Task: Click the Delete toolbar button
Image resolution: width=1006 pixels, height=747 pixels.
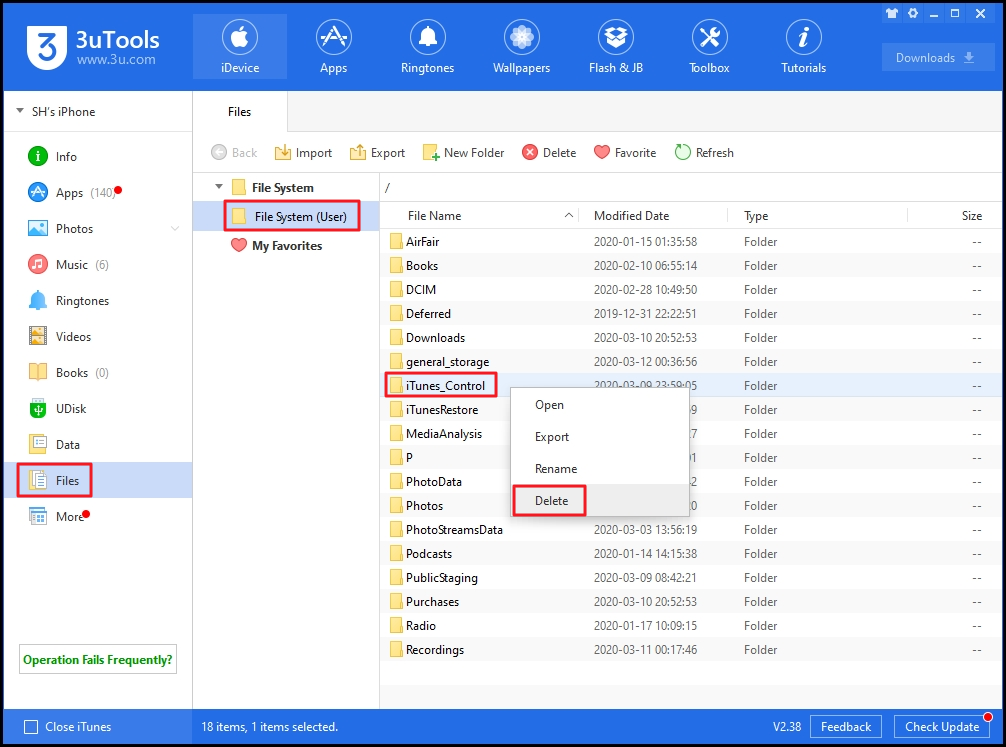Action: (549, 153)
